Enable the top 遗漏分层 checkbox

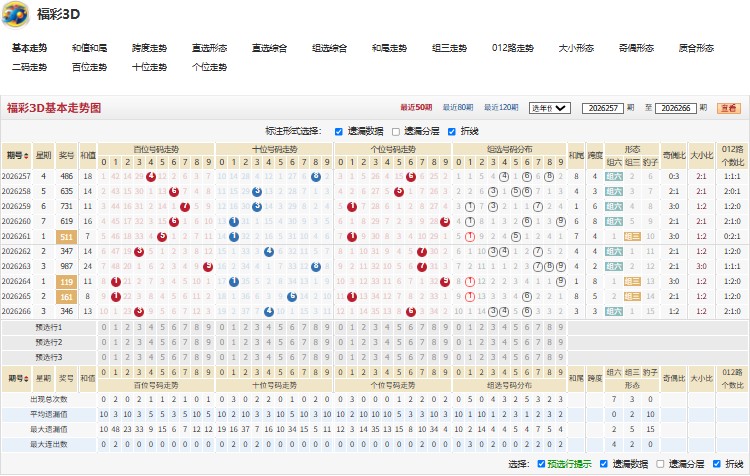[396, 132]
